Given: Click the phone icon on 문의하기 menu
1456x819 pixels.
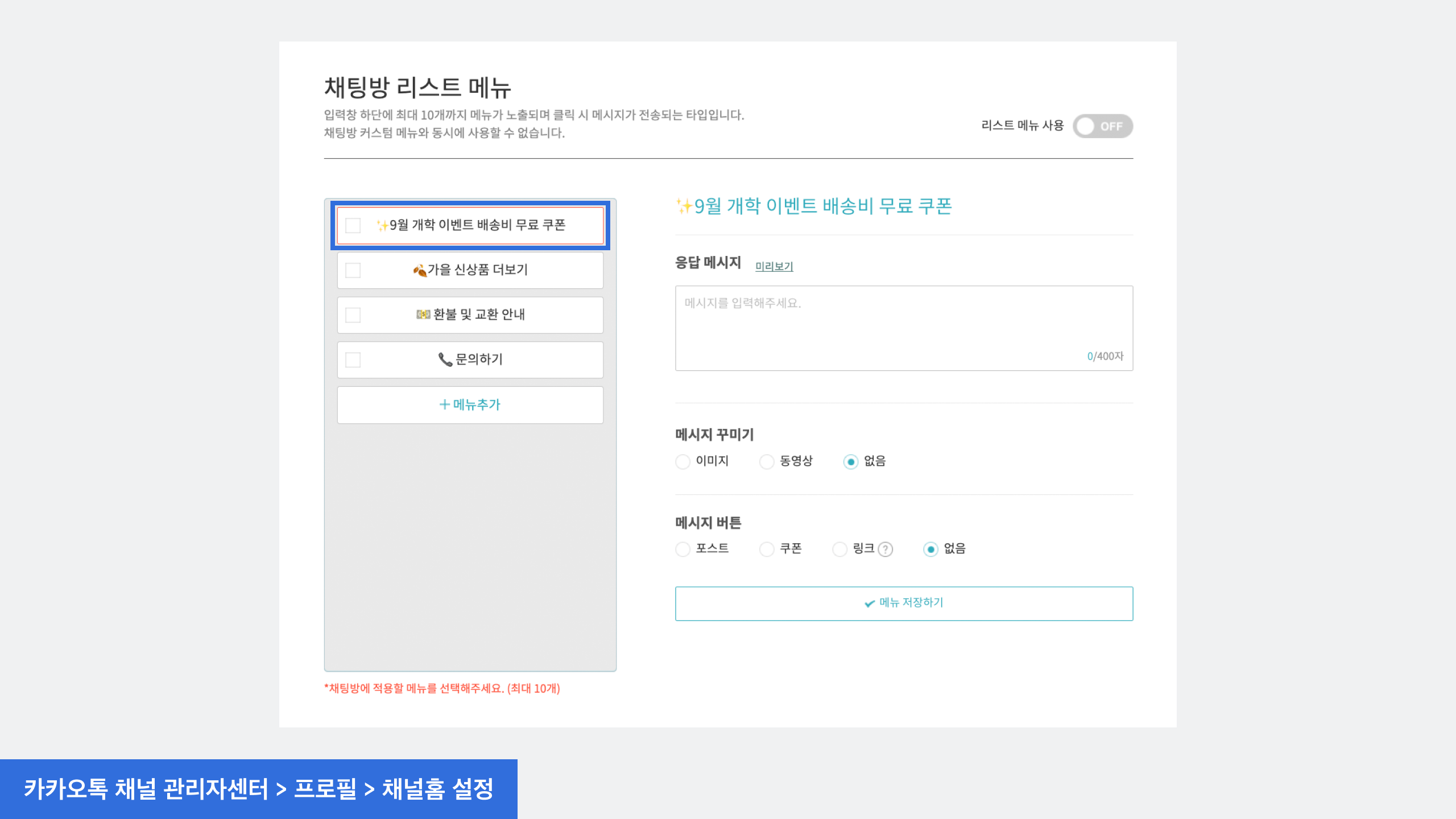Looking at the screenshot, I should [x=445, y=359].
